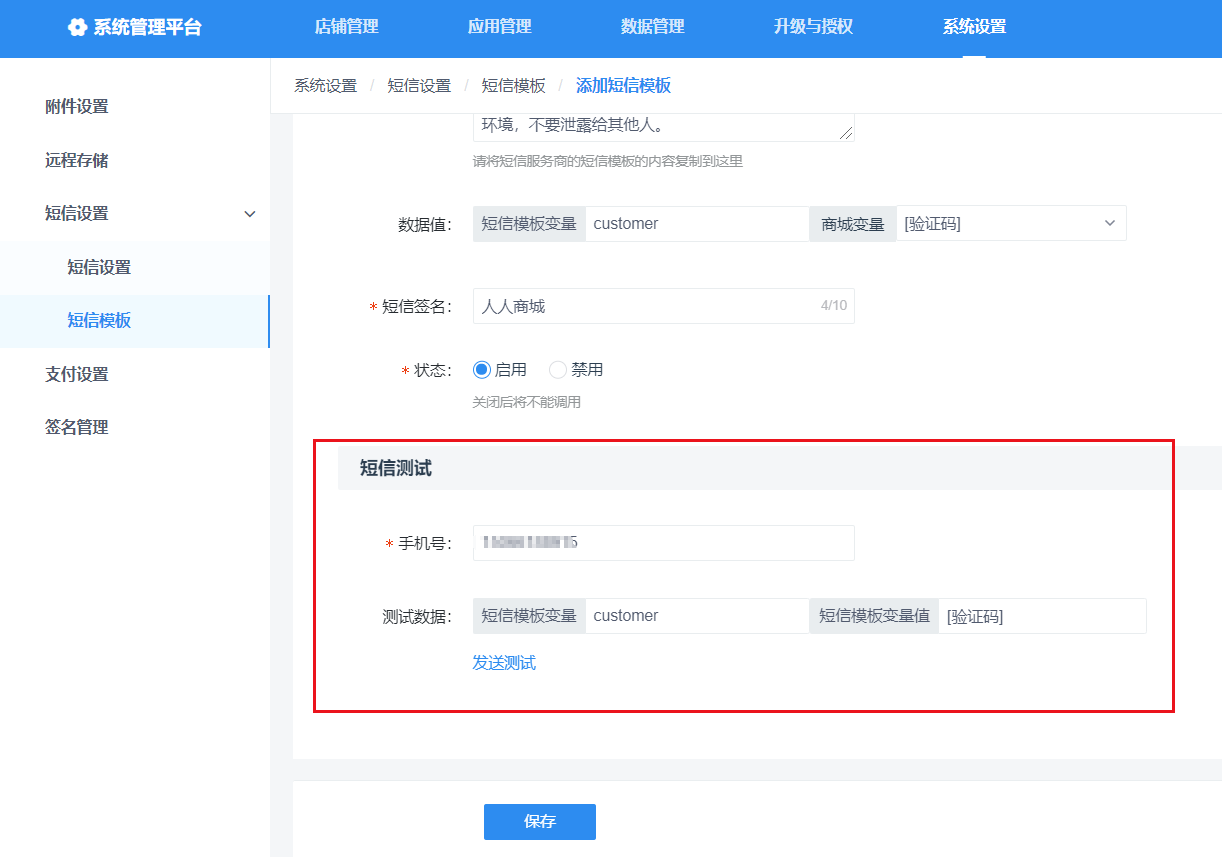Click the gear logo icon beside 系统管理平台
The width and height of the screenshot is (1222, 857).
(x=77, y=28)
